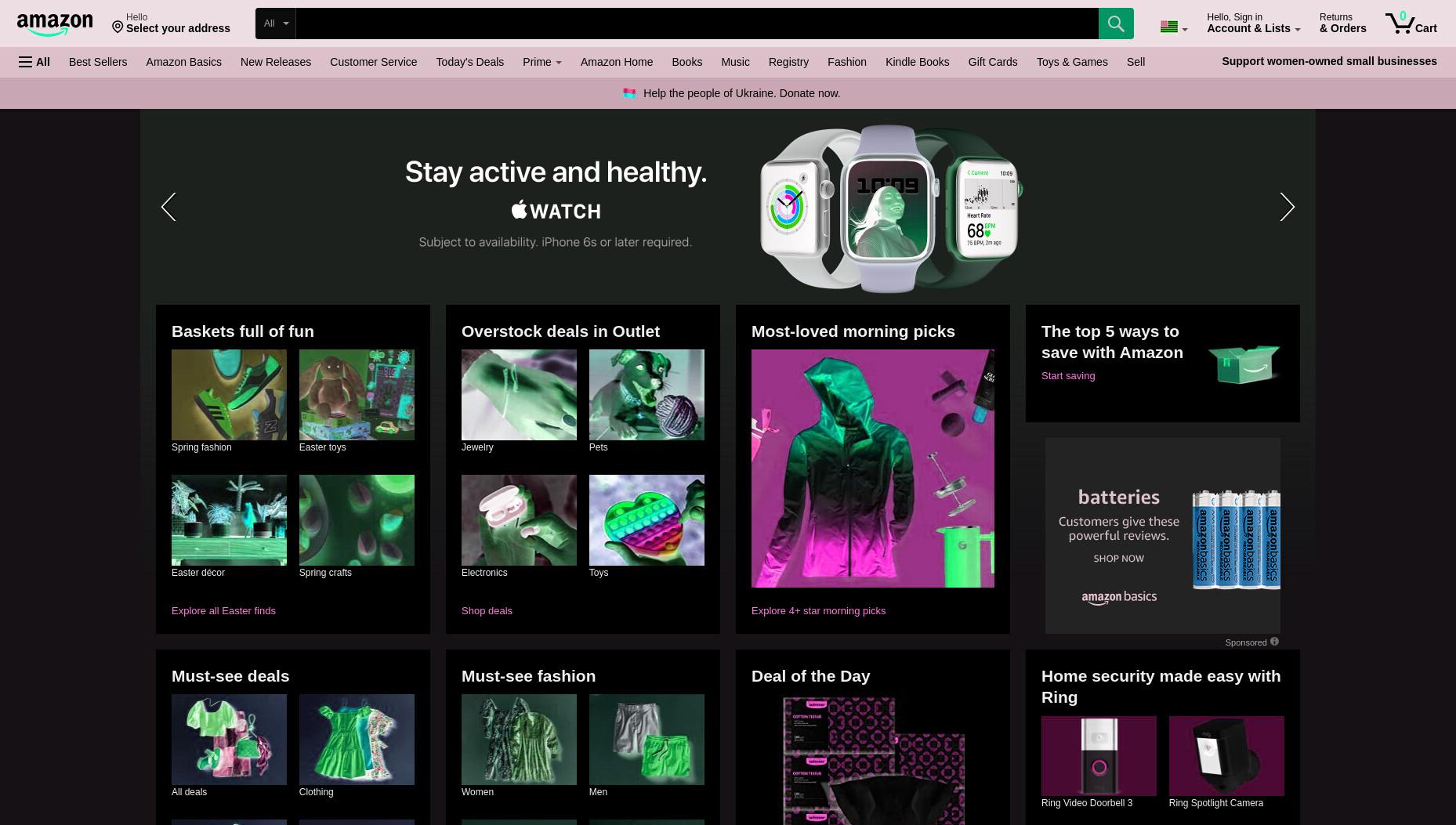1456x825 pixels.
Task: Click the location pin icon
Action: click(118, 27)
